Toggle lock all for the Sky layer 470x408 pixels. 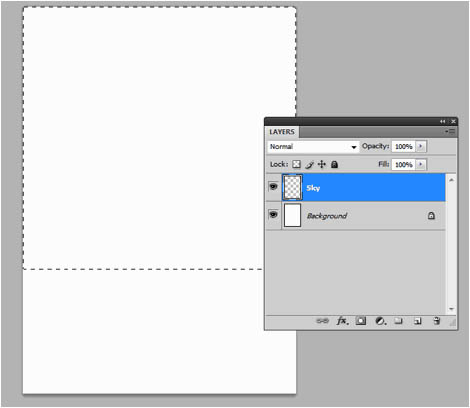(x=334, y=164)
